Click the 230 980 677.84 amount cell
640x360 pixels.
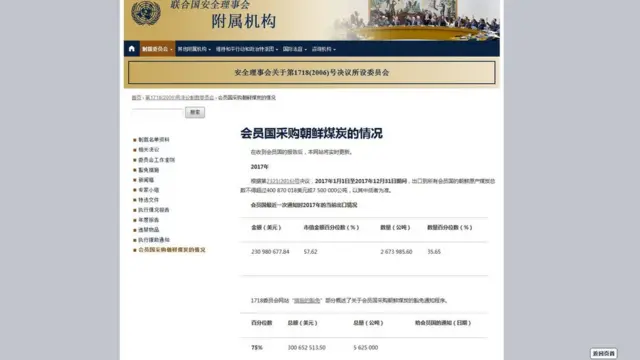(x=270, y=252)
